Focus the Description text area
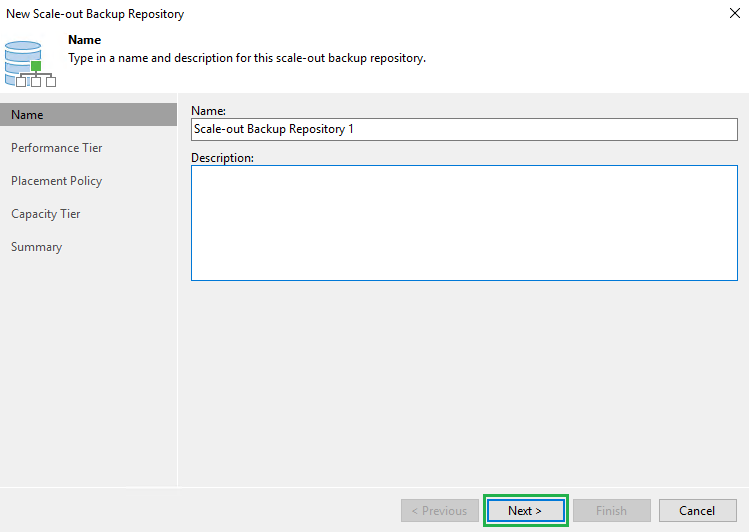 (x=463, y=222)
